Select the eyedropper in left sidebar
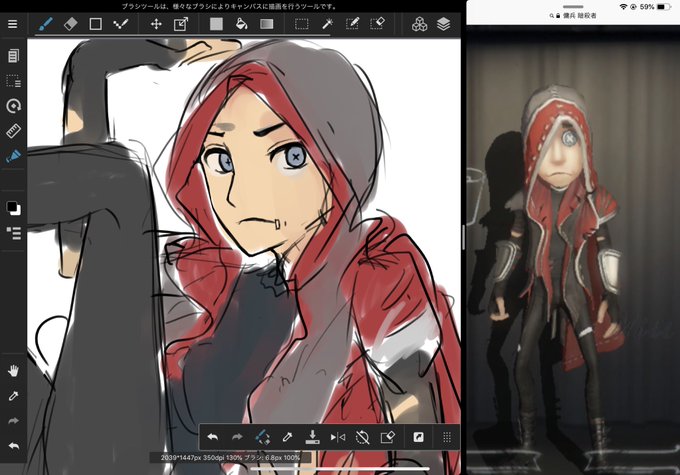Screen dimensions: 680x475 click(x=13, y=396)
